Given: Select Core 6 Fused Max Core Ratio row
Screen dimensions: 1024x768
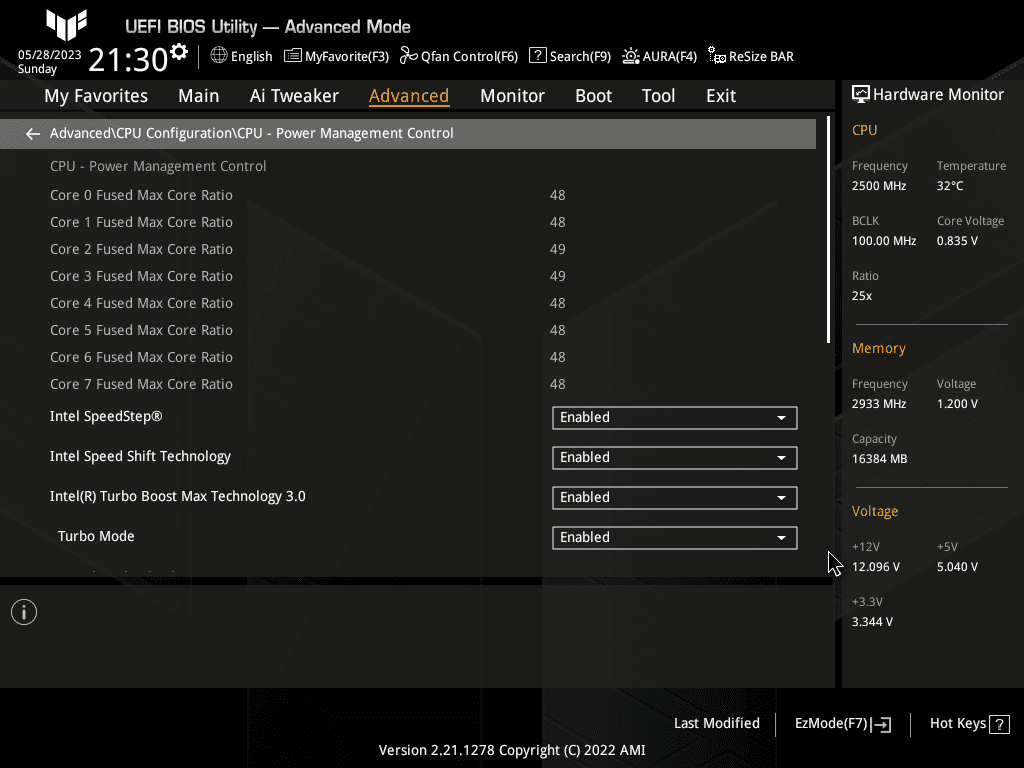Looking at the screenshot, I should click(408, 357).
